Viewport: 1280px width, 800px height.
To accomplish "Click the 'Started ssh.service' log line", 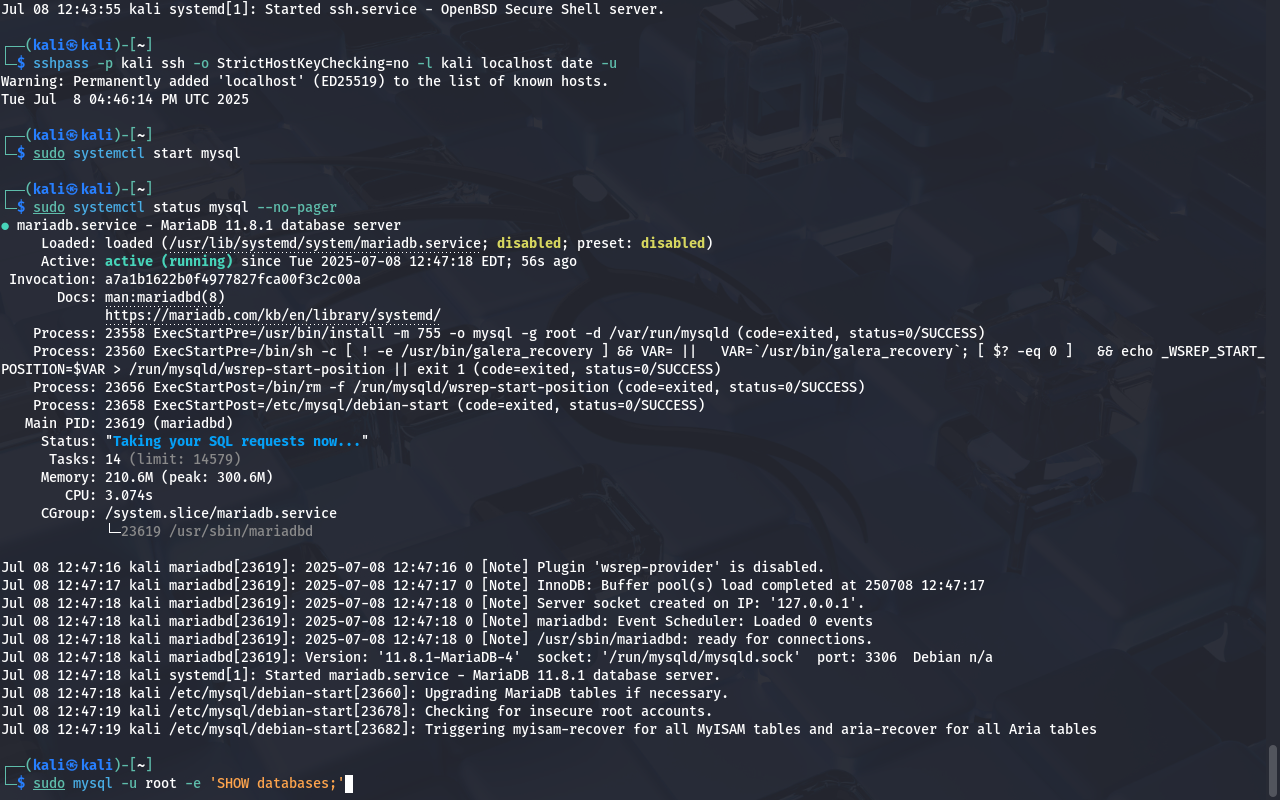I will (333, 9).
